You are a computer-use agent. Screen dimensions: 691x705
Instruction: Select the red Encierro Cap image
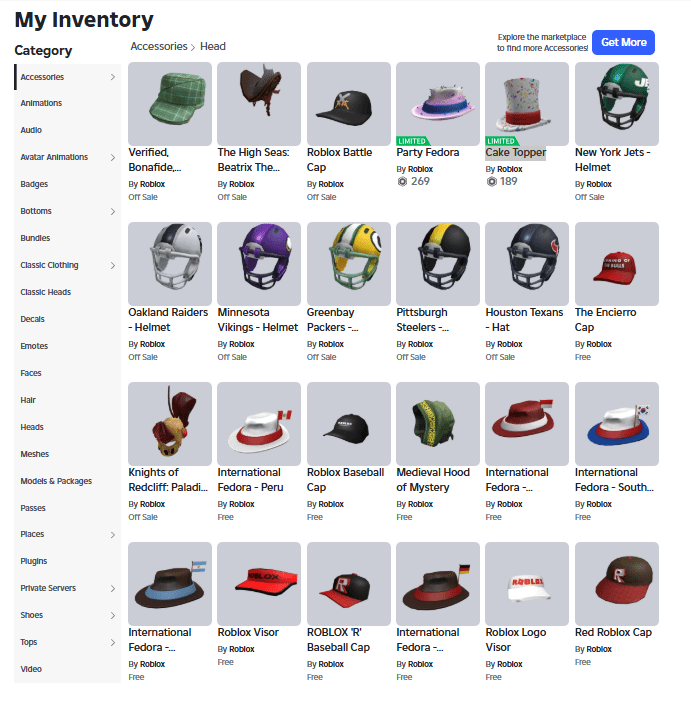(x=616, y=263)
